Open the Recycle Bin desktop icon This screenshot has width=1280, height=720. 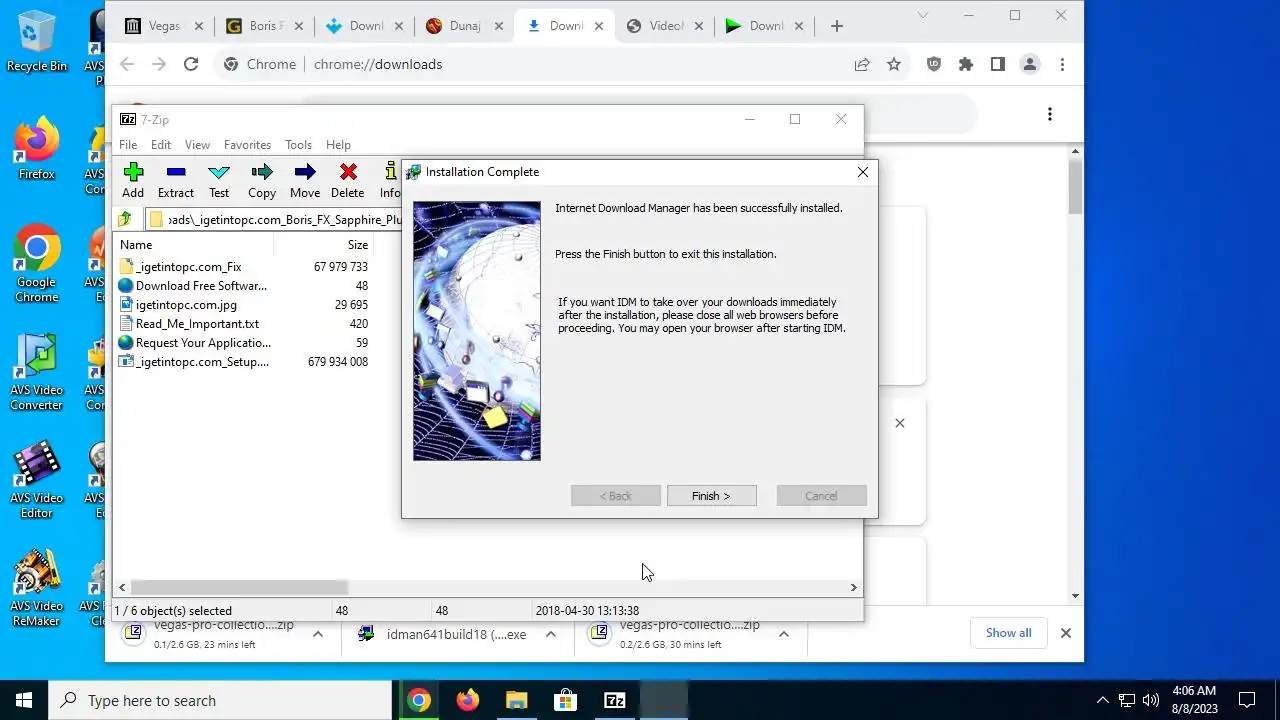pos(37,42)
